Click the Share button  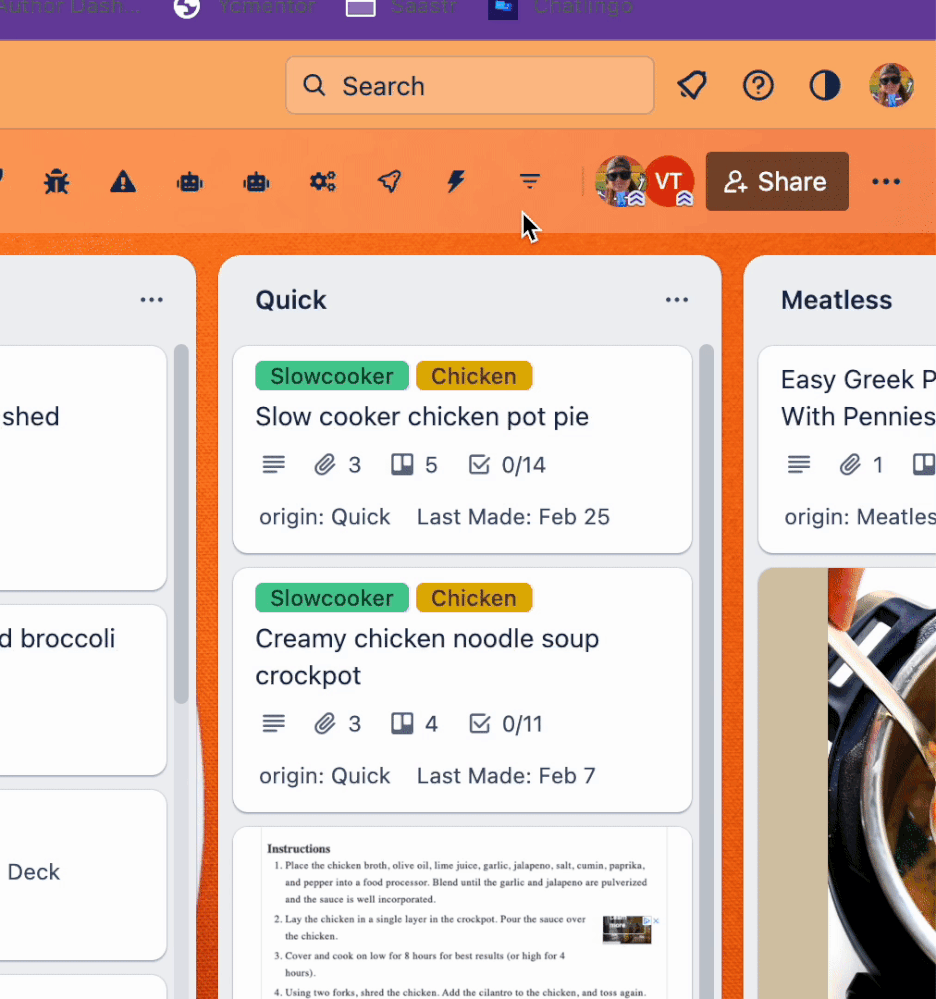[x=777, y=182]
